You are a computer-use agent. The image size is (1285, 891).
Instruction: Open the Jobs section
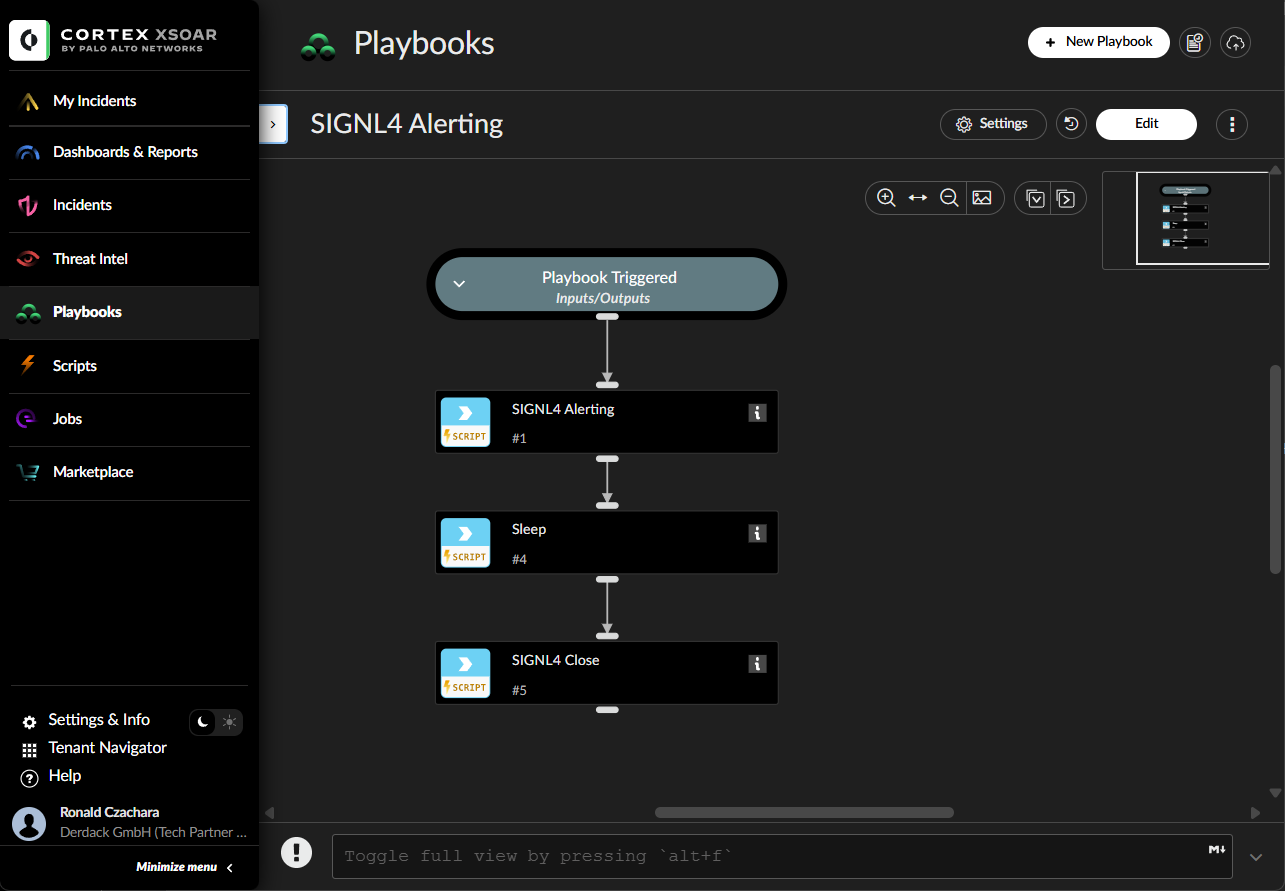tap(129, 419)
